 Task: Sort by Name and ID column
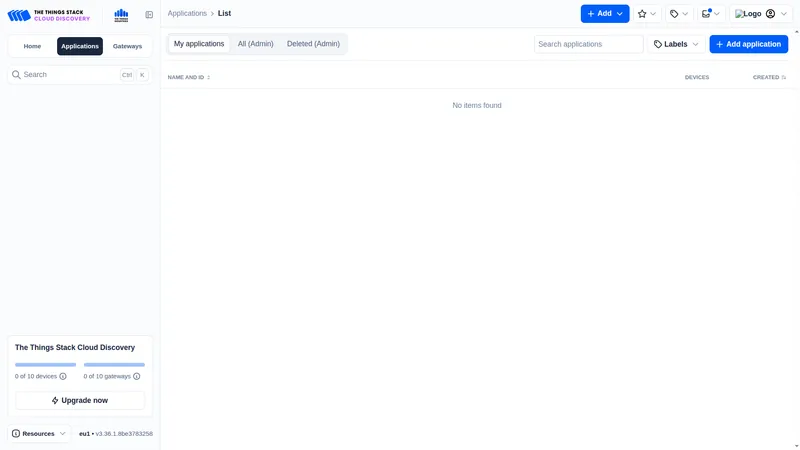click(x=189, y=78)
